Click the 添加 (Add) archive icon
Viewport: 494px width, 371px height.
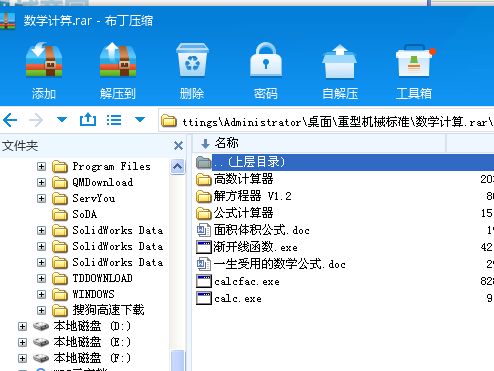click(44, 60)
